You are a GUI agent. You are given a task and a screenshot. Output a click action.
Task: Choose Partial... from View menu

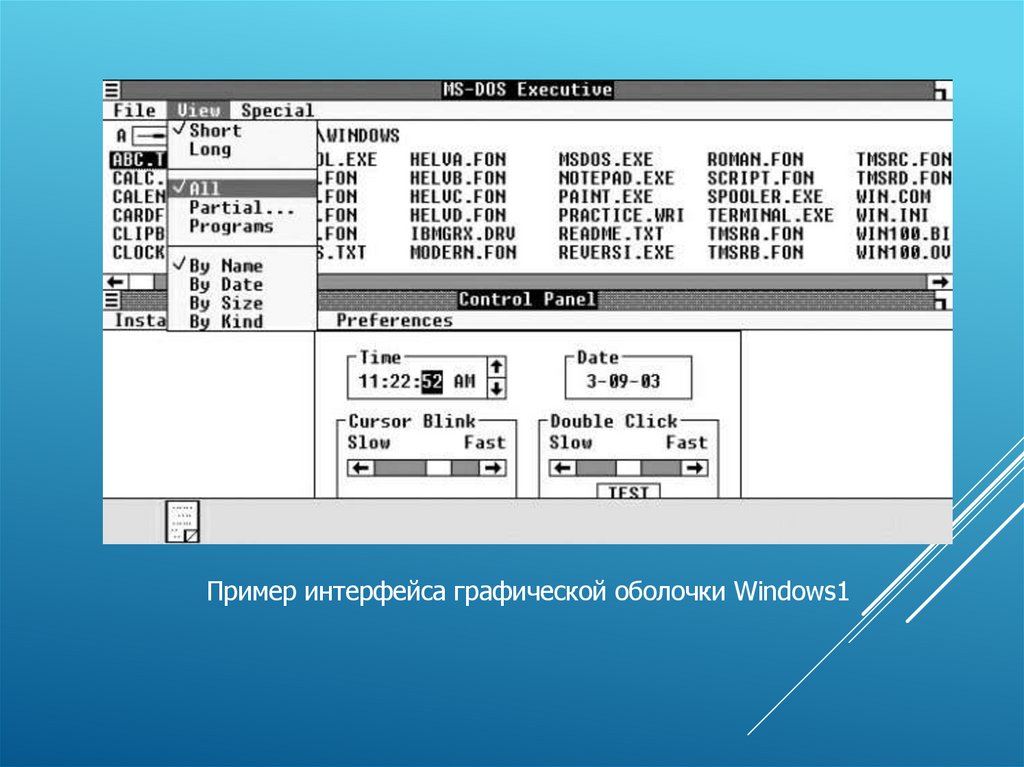(242, 207)
